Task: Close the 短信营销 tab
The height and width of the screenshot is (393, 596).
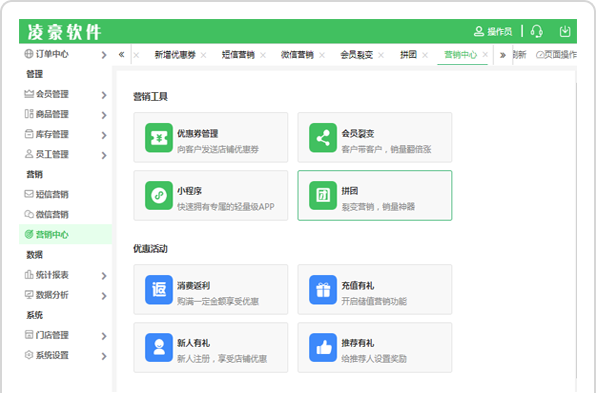Action: 263,55
